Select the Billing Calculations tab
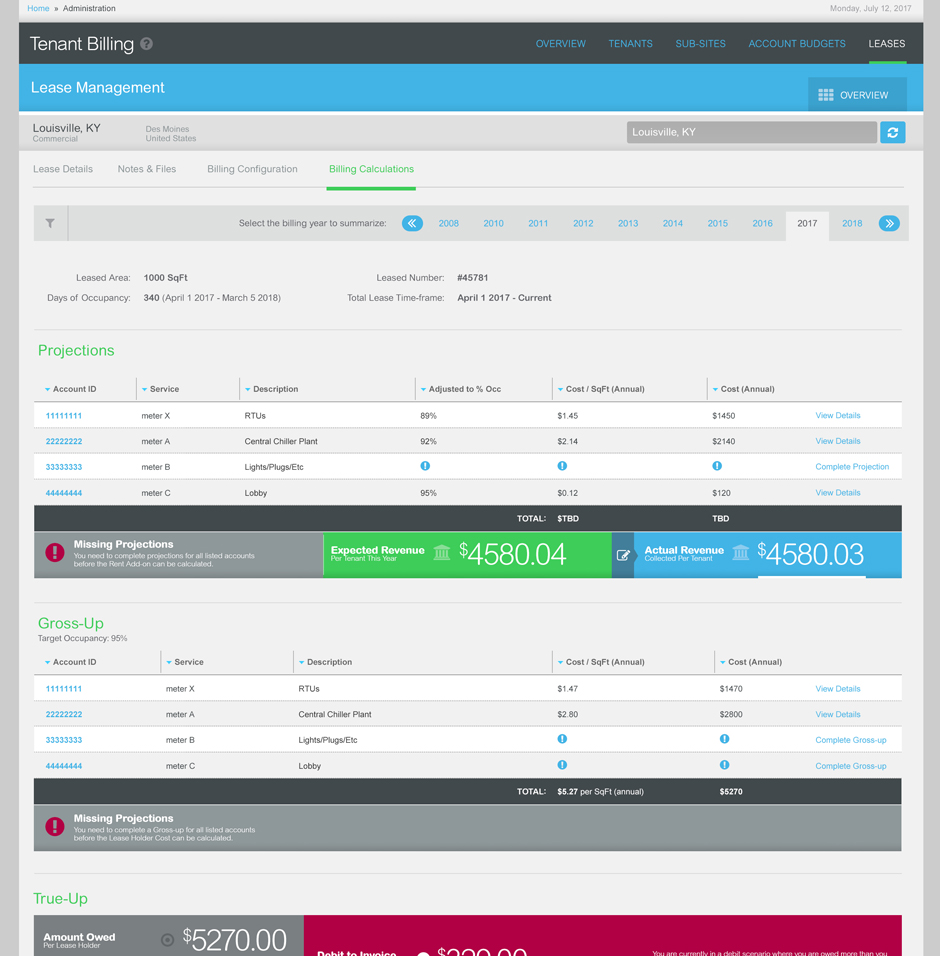 [x=371, y=169]
